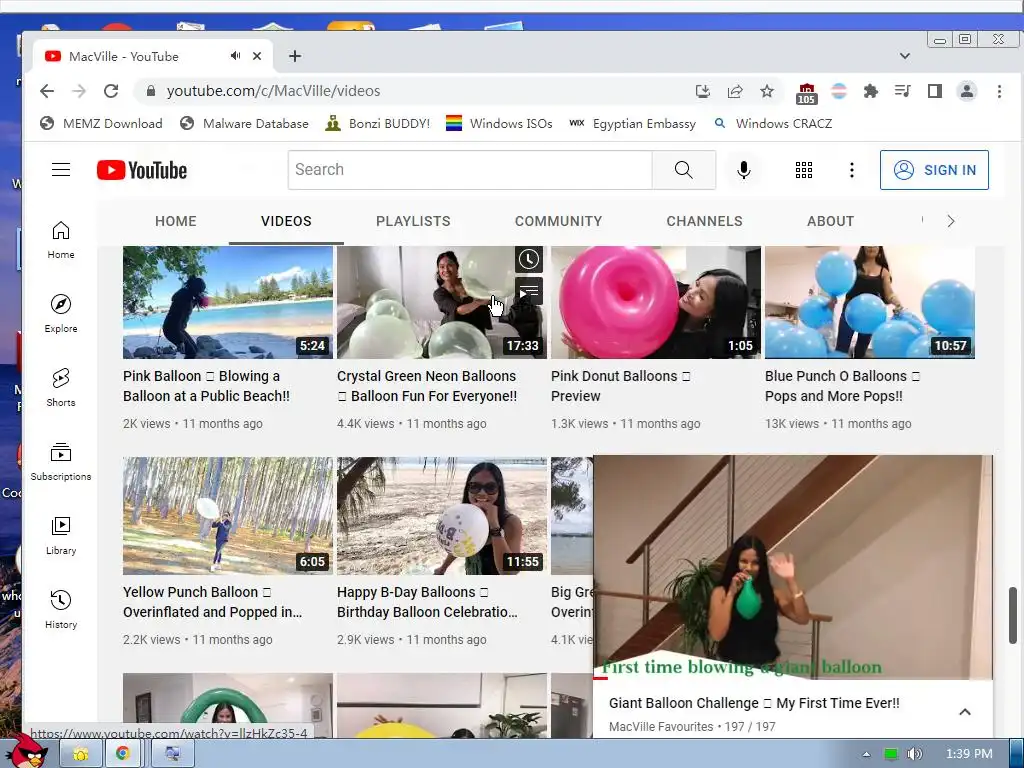This screenshot has height=768, width=1024.
Task: Close the MacVille - YouTube tab
Action: point(257,56)
